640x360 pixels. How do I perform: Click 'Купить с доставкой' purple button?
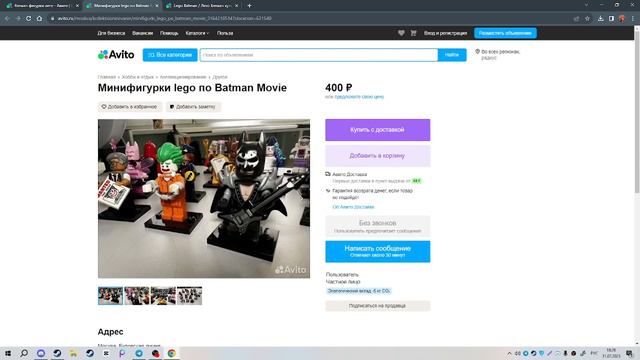[378, 130]
